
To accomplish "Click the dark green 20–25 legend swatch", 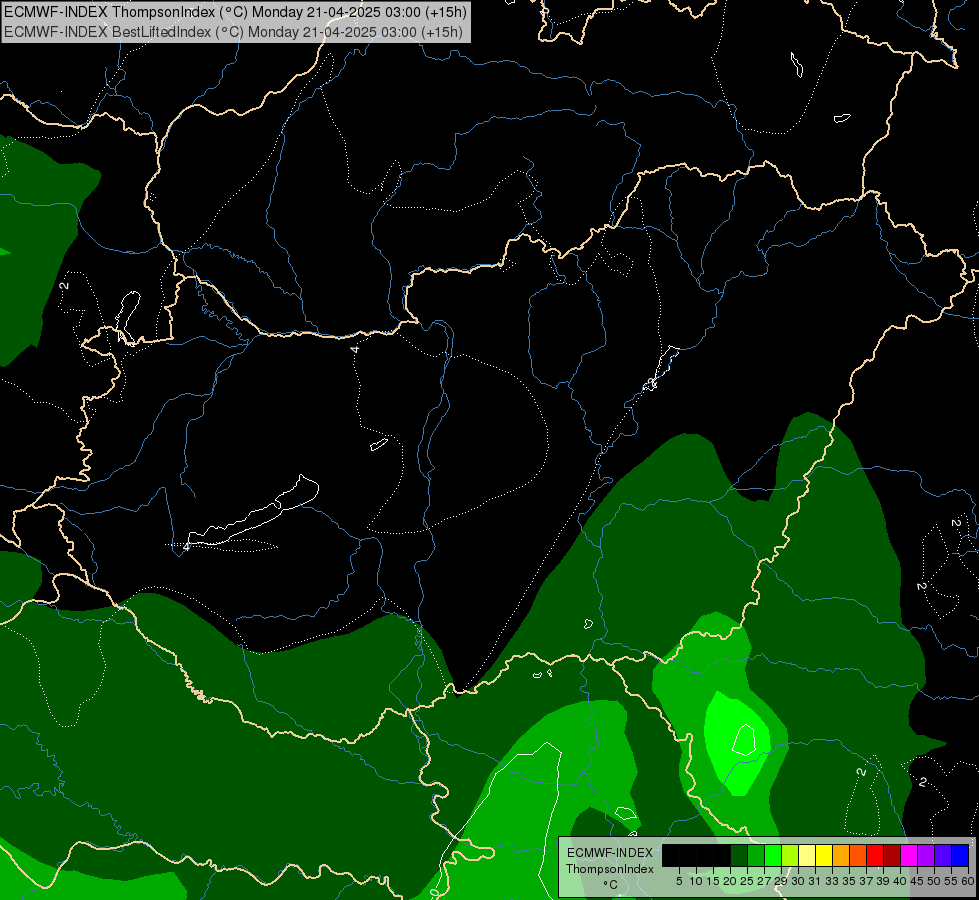I will point(739,855).
